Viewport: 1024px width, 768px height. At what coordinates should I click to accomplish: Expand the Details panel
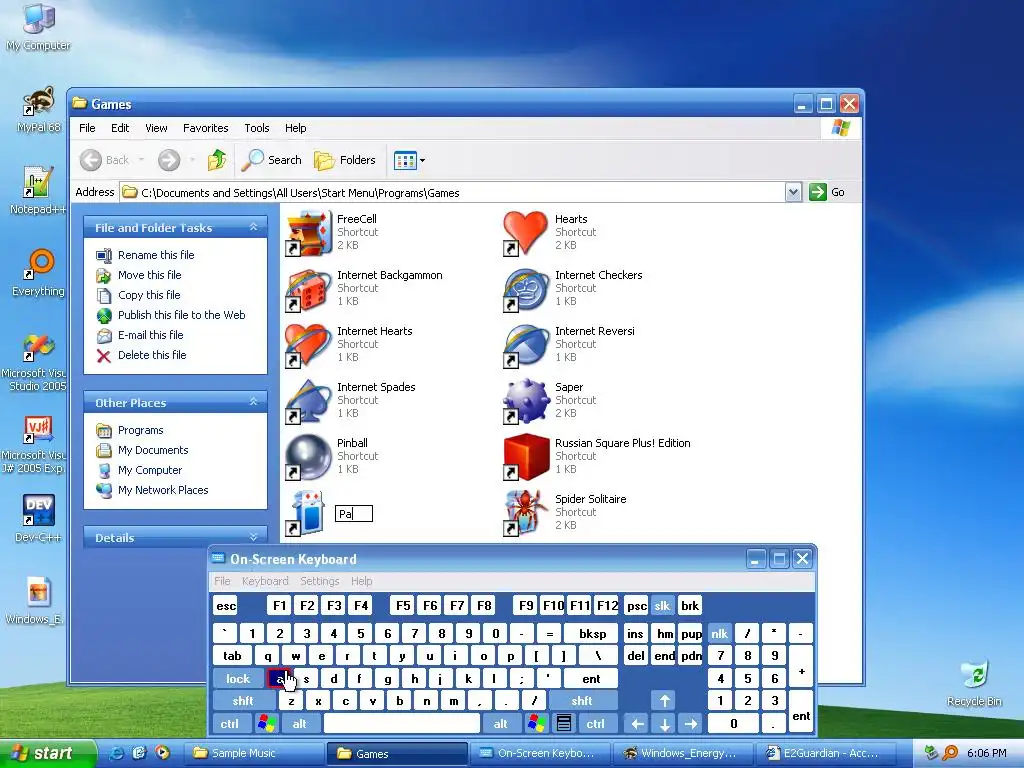253,537
